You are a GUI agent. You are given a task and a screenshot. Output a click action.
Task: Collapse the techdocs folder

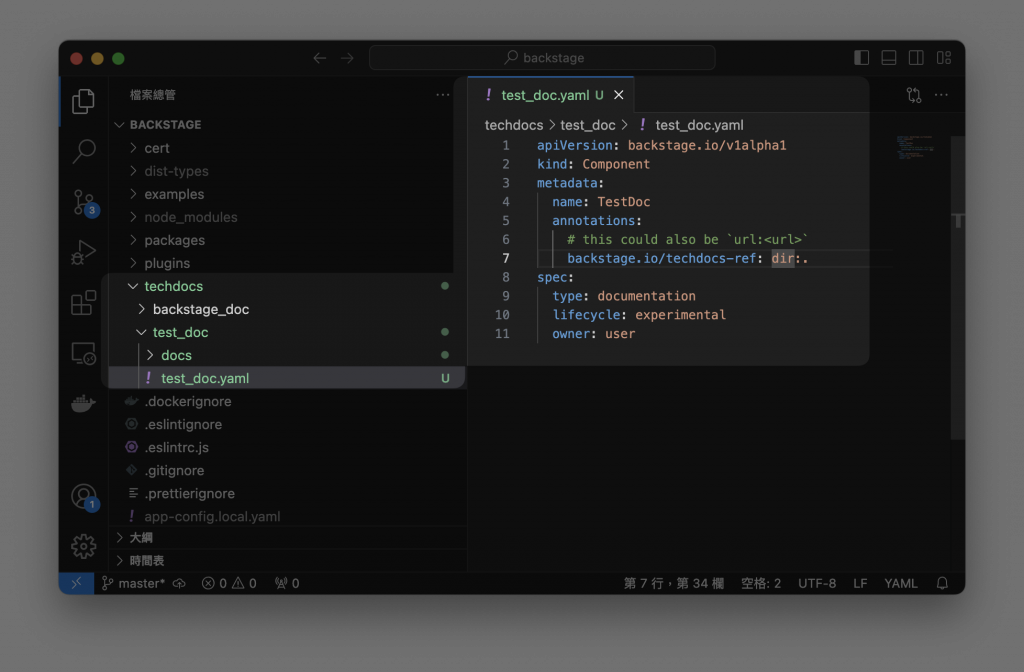[287, 286]
